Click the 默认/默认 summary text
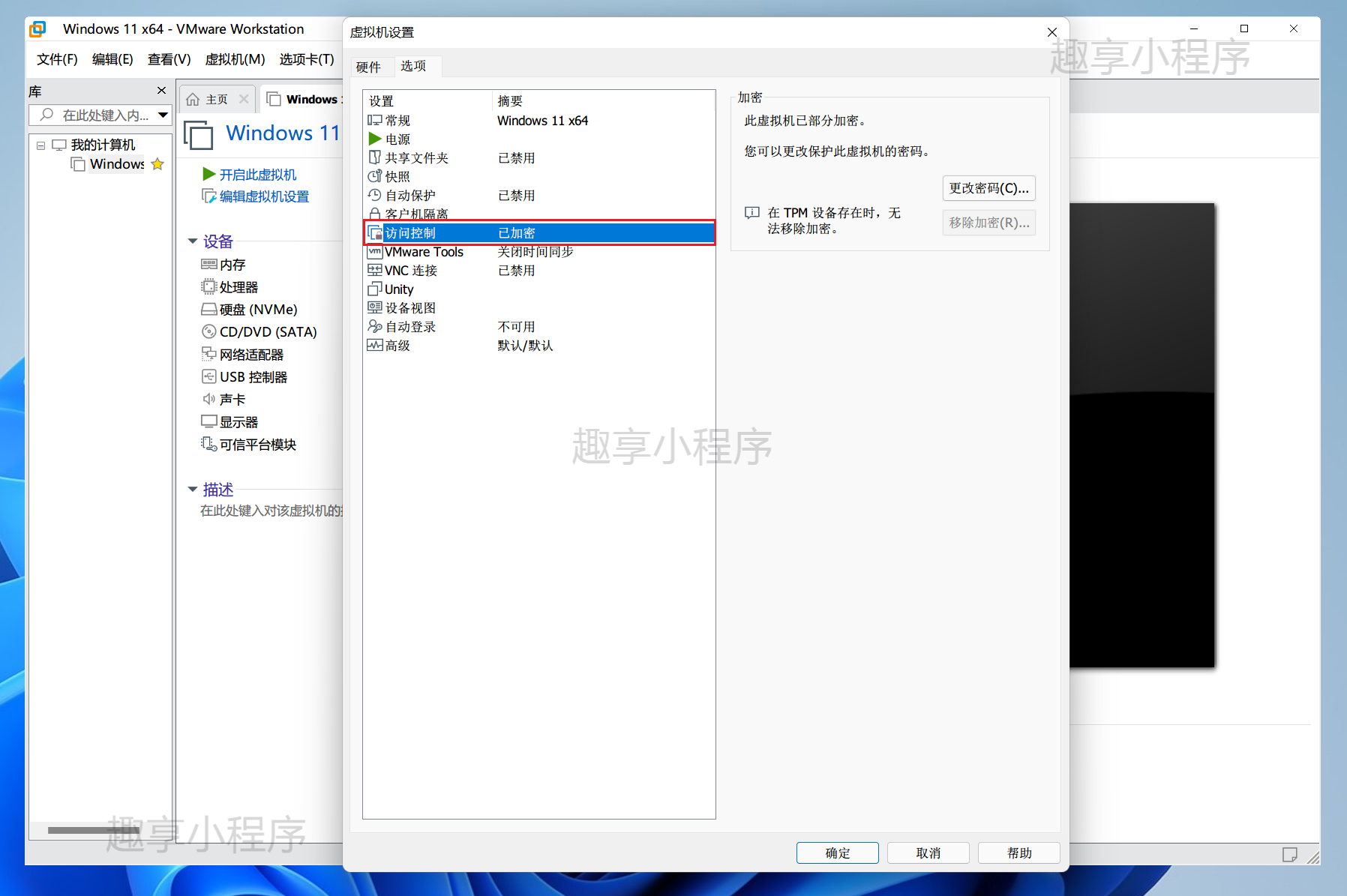This screenshot has width=1347, height=896. (525, 346)
